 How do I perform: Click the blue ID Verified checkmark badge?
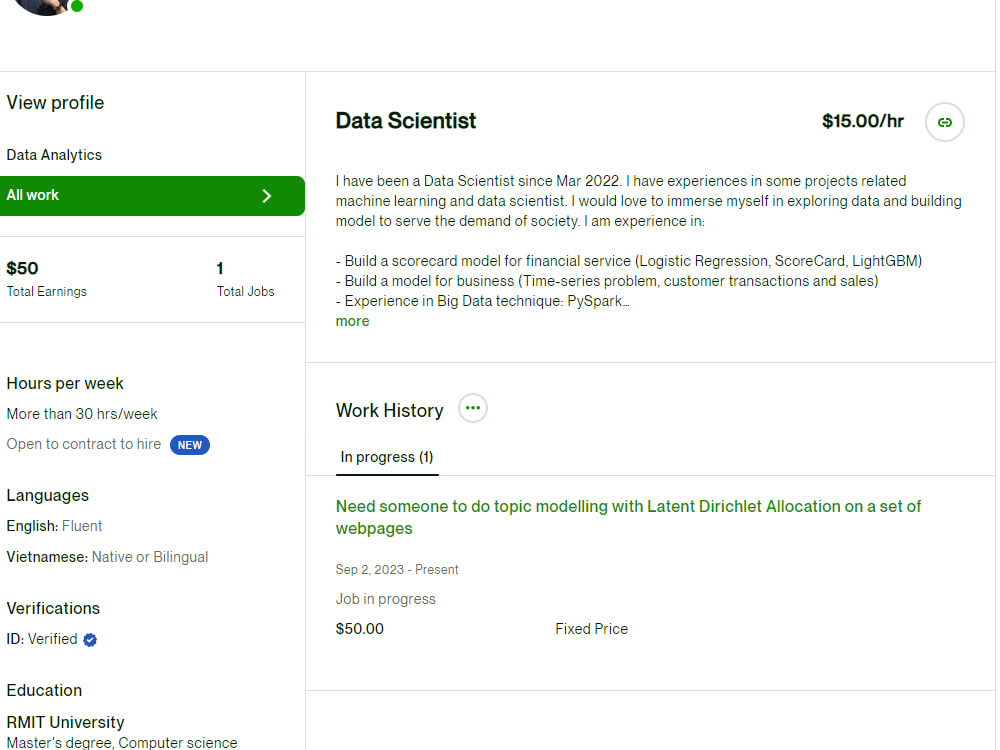click(x=89, y=639)
